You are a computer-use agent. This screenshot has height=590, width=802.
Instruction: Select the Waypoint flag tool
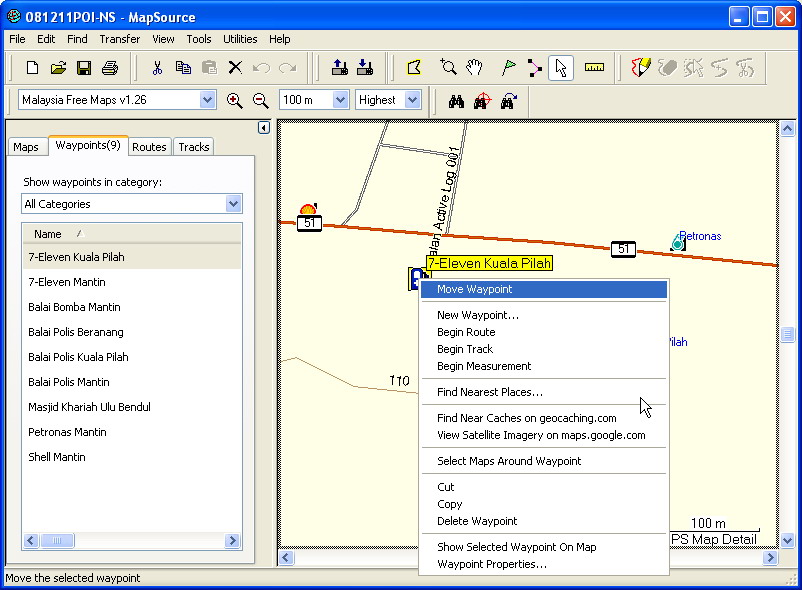point(508,67)
